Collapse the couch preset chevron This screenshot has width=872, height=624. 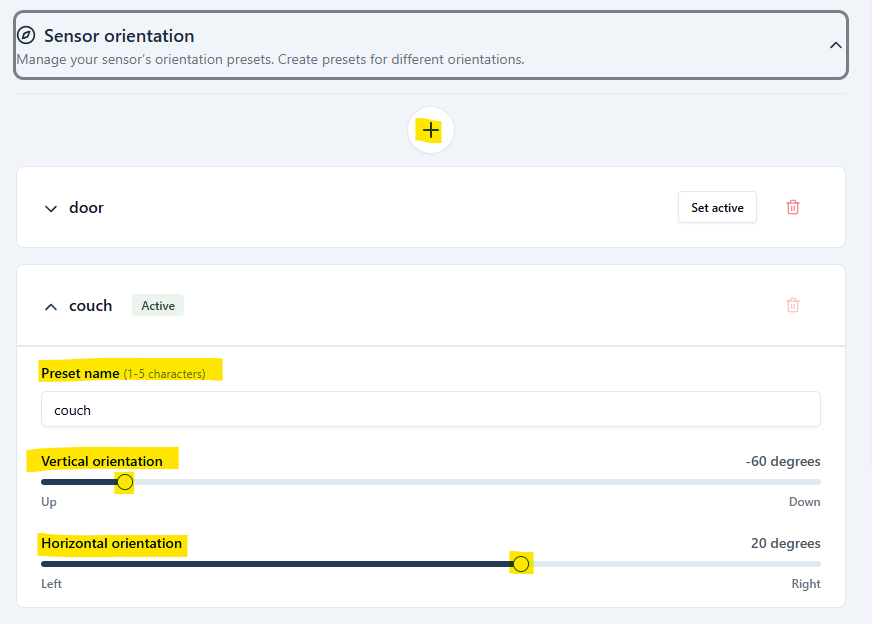(51, 307)
